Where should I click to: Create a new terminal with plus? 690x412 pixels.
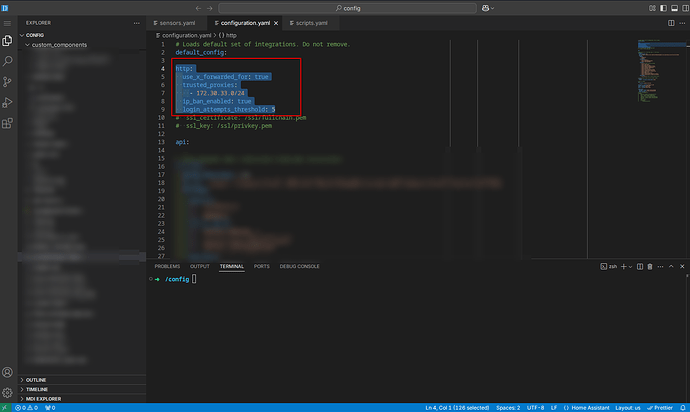[623, 266]
